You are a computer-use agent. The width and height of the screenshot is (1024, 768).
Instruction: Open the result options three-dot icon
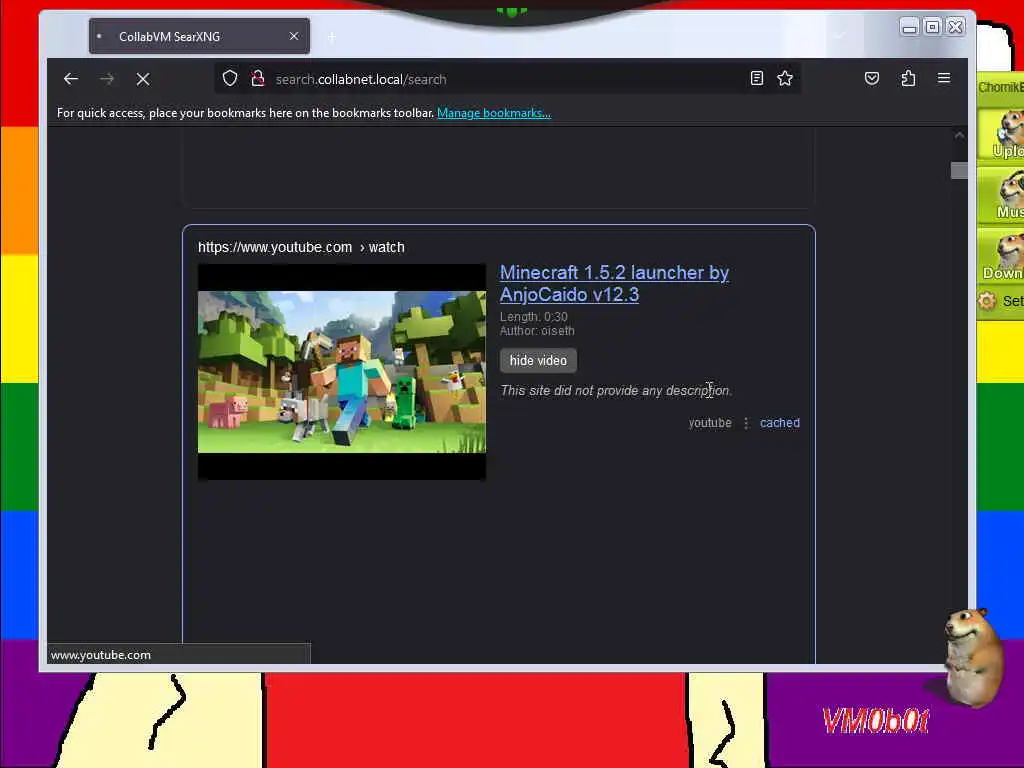[746, 423]
